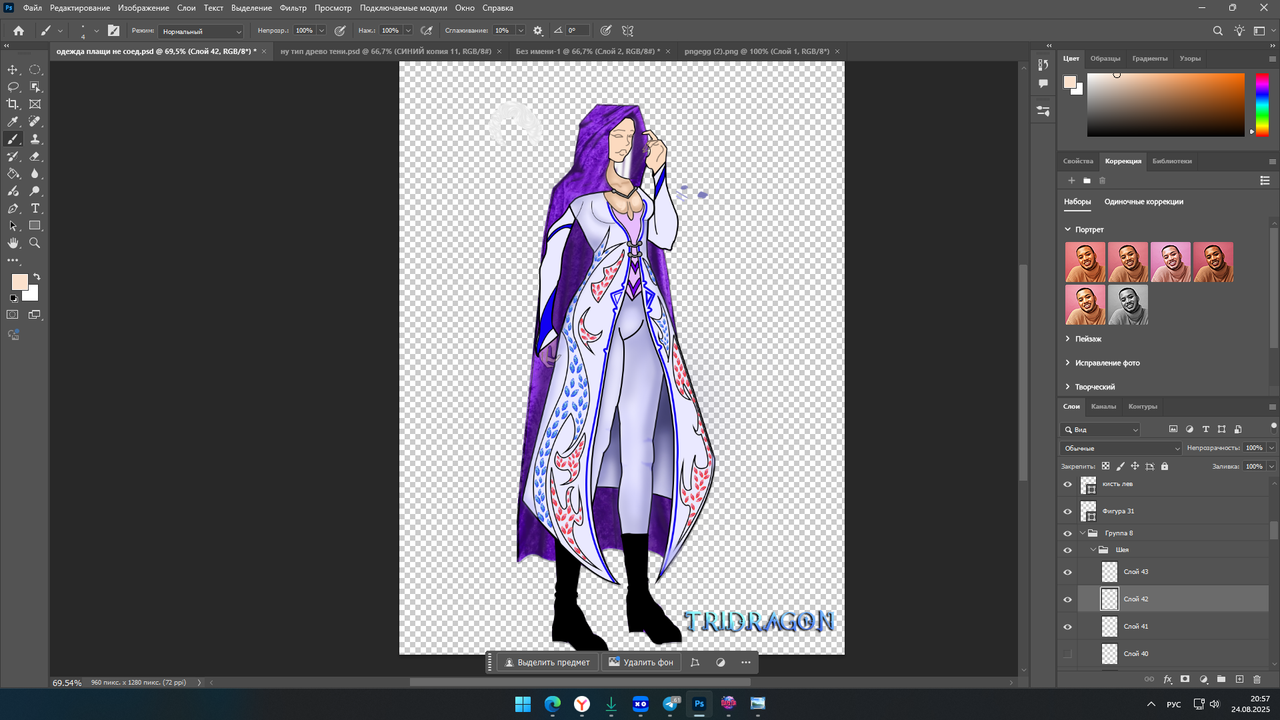
Task: Toggle symmetry paint butterfly icon
Action: 628,31
